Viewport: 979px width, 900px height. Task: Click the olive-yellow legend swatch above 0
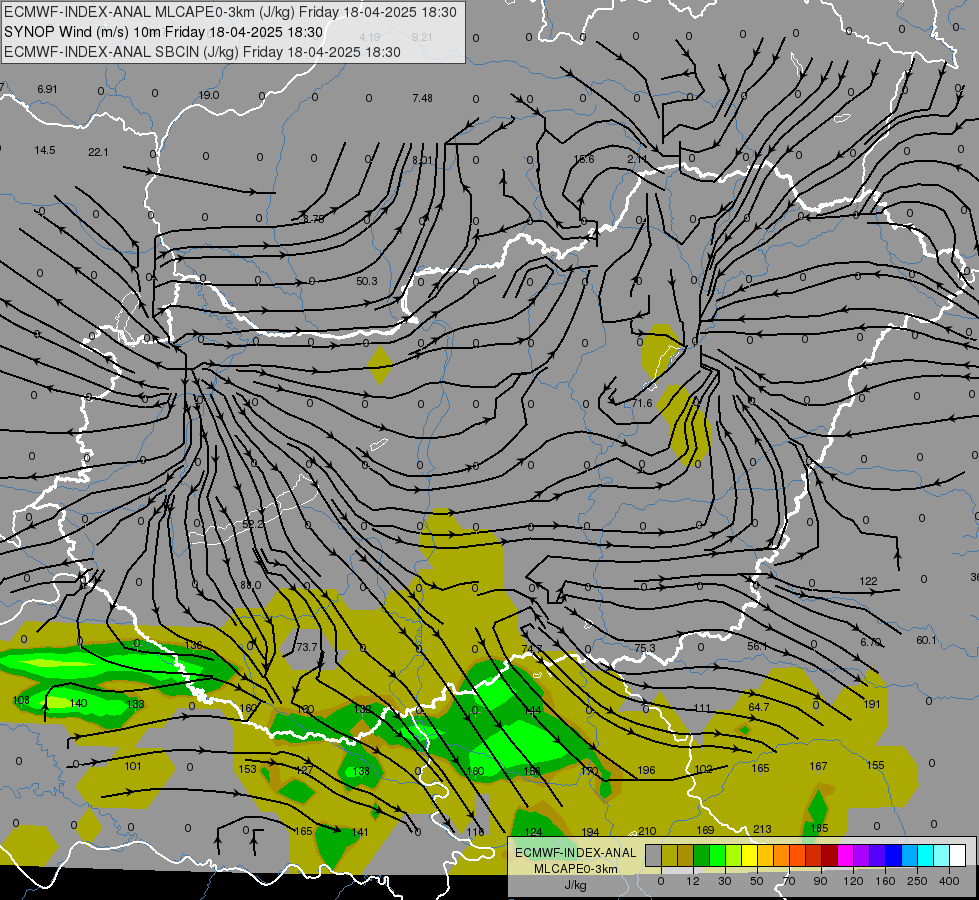(669, 855)
